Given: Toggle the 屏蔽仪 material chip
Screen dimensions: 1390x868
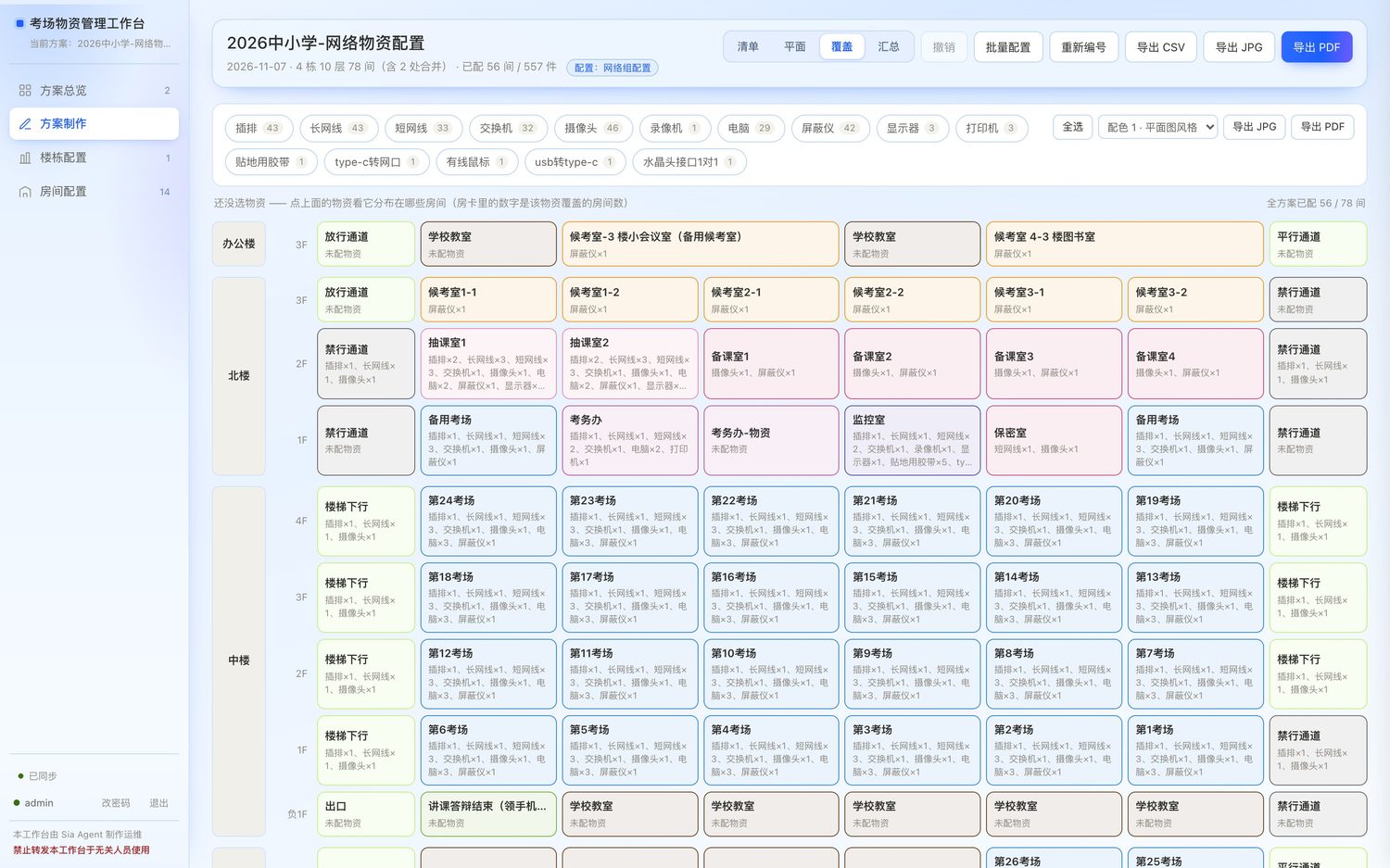Looking at the screenshot, I should coord(829,129).
